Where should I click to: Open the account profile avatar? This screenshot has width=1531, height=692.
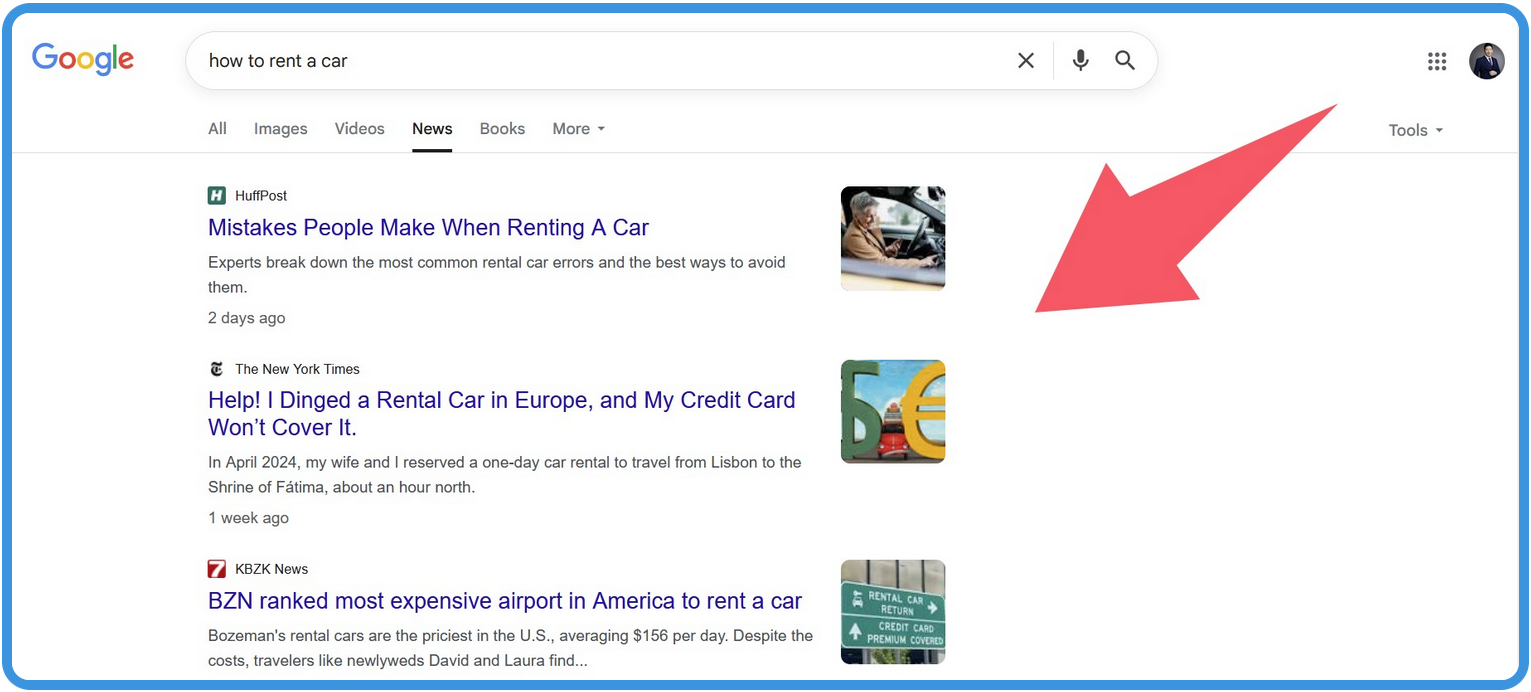click(1487, 61)
